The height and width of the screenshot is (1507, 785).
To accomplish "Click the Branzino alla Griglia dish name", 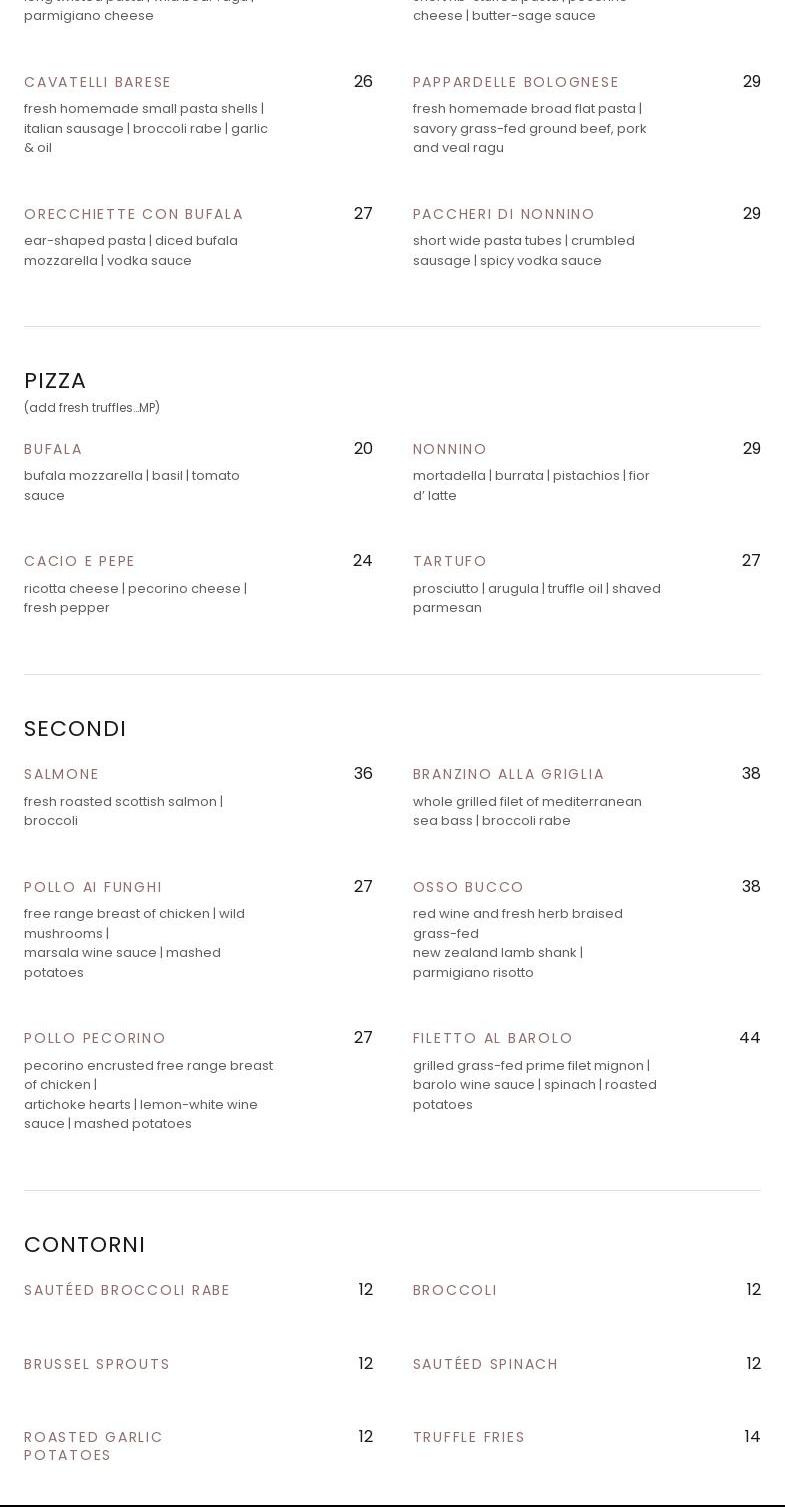I will click(x=509, y=774).
